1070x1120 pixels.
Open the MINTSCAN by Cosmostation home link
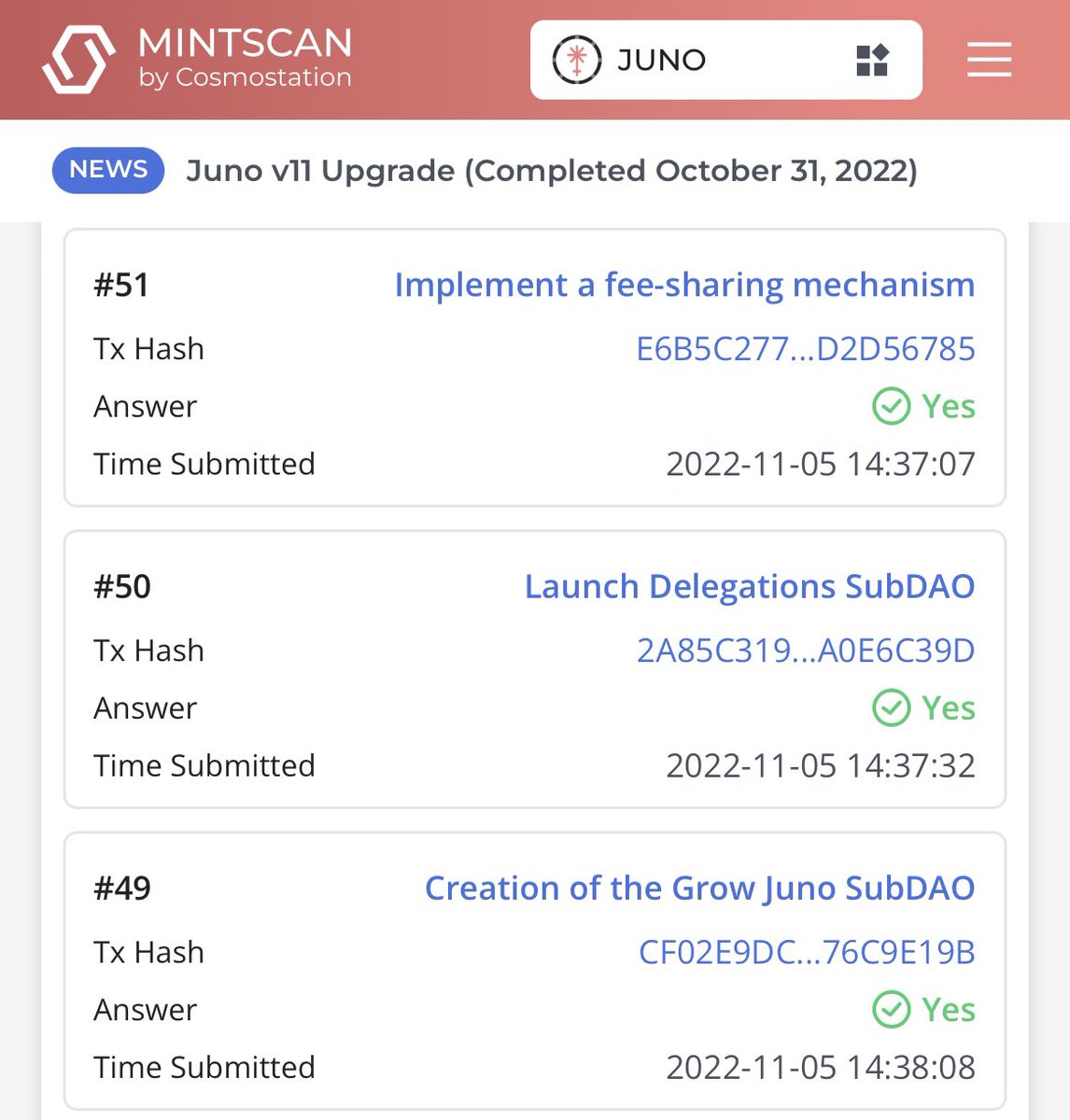pyautogui.click(x=198, y=59)
